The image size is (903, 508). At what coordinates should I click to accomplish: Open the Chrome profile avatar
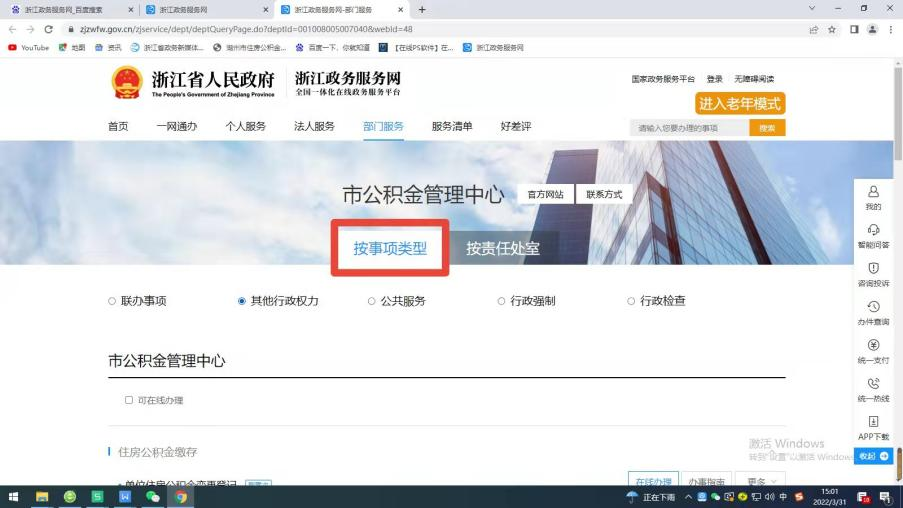[872, 29]
